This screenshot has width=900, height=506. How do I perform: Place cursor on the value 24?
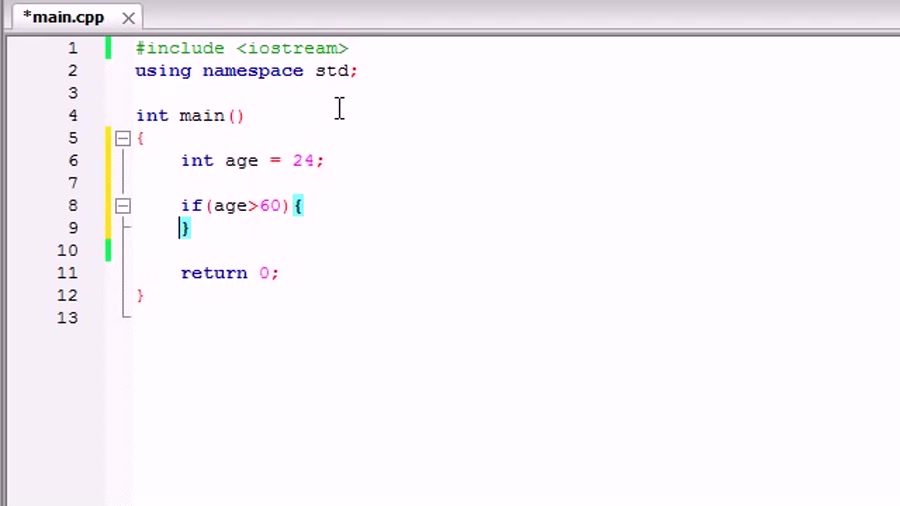click(x=303, y=161)
